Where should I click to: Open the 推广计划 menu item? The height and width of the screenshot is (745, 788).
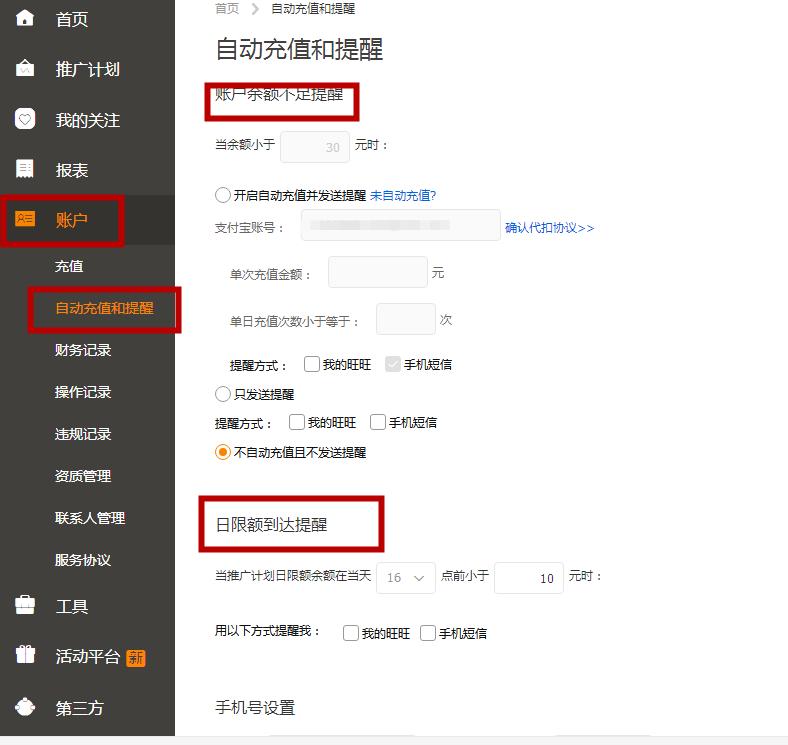click(87, 69)
